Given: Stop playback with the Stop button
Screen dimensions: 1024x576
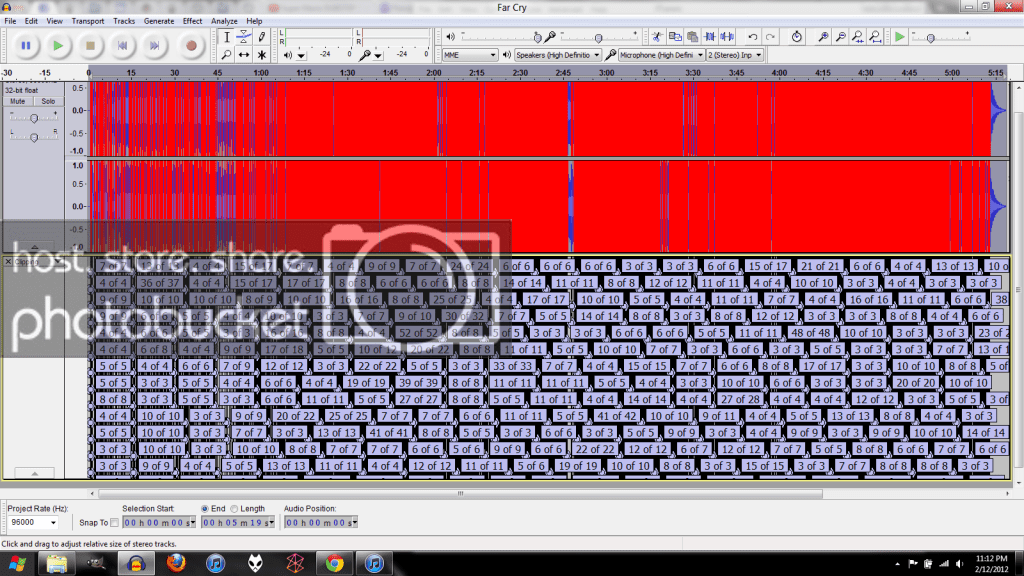Looking at the screenshot, I should pos(90,46).
